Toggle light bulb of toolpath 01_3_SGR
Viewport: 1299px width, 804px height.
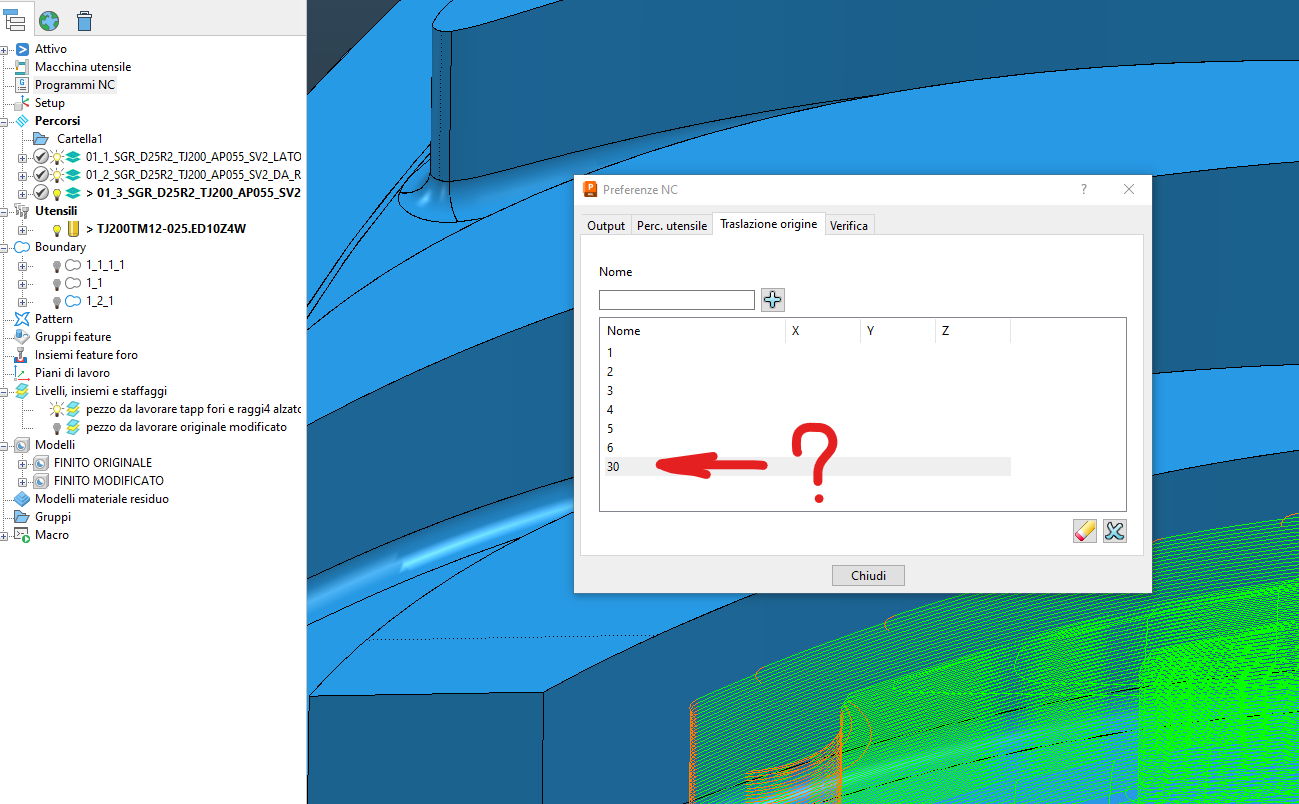[57, 193]
